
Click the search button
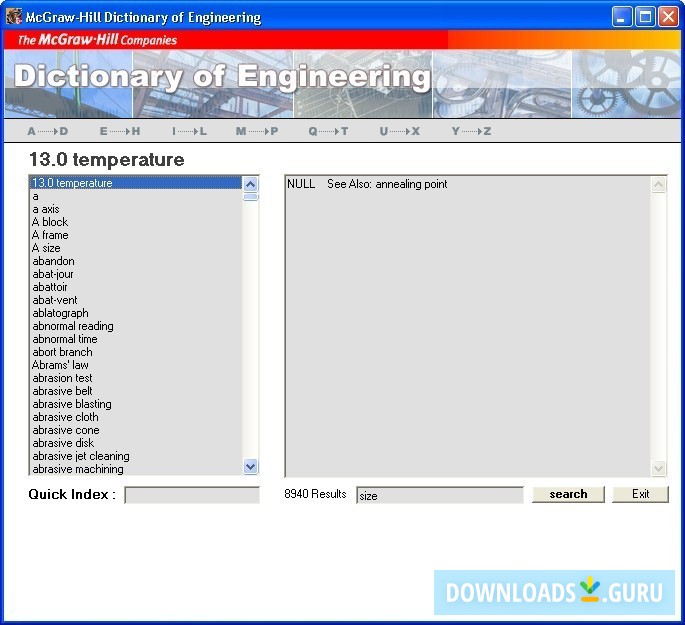pyautogui.click(x=568, y=494)
